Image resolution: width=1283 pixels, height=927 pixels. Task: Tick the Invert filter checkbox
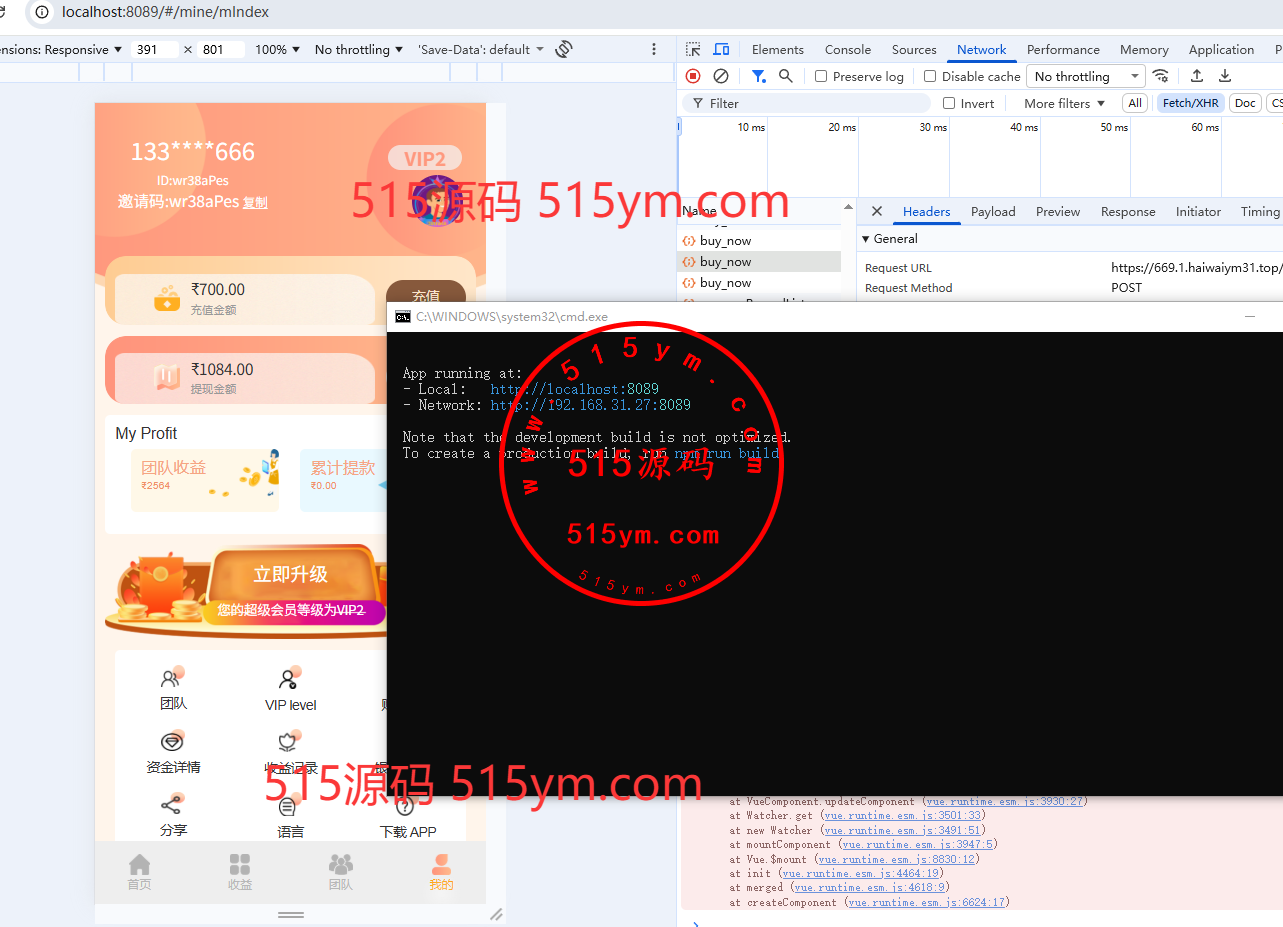click(x=949, y=103)
